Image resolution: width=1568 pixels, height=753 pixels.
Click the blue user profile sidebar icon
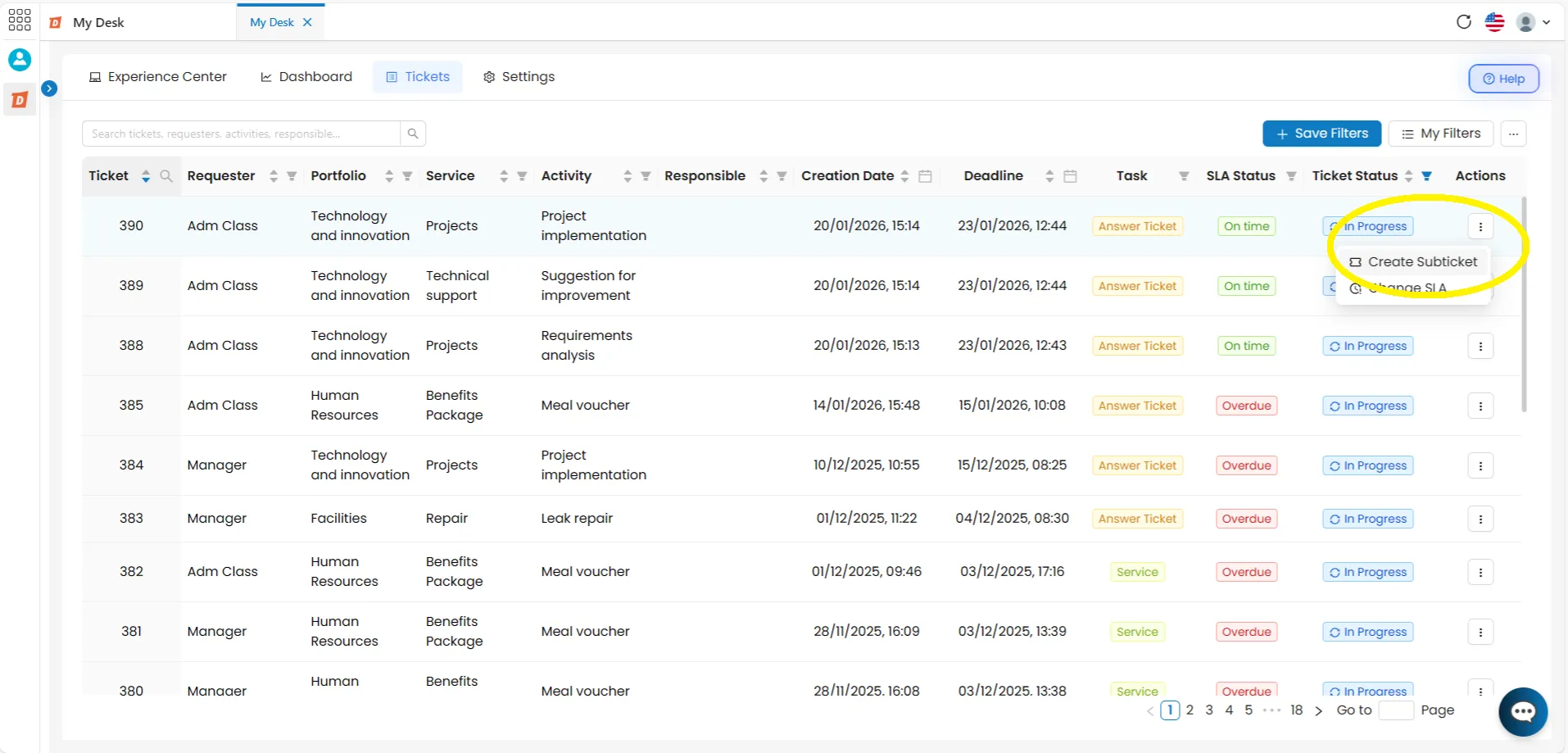point(20,60)
